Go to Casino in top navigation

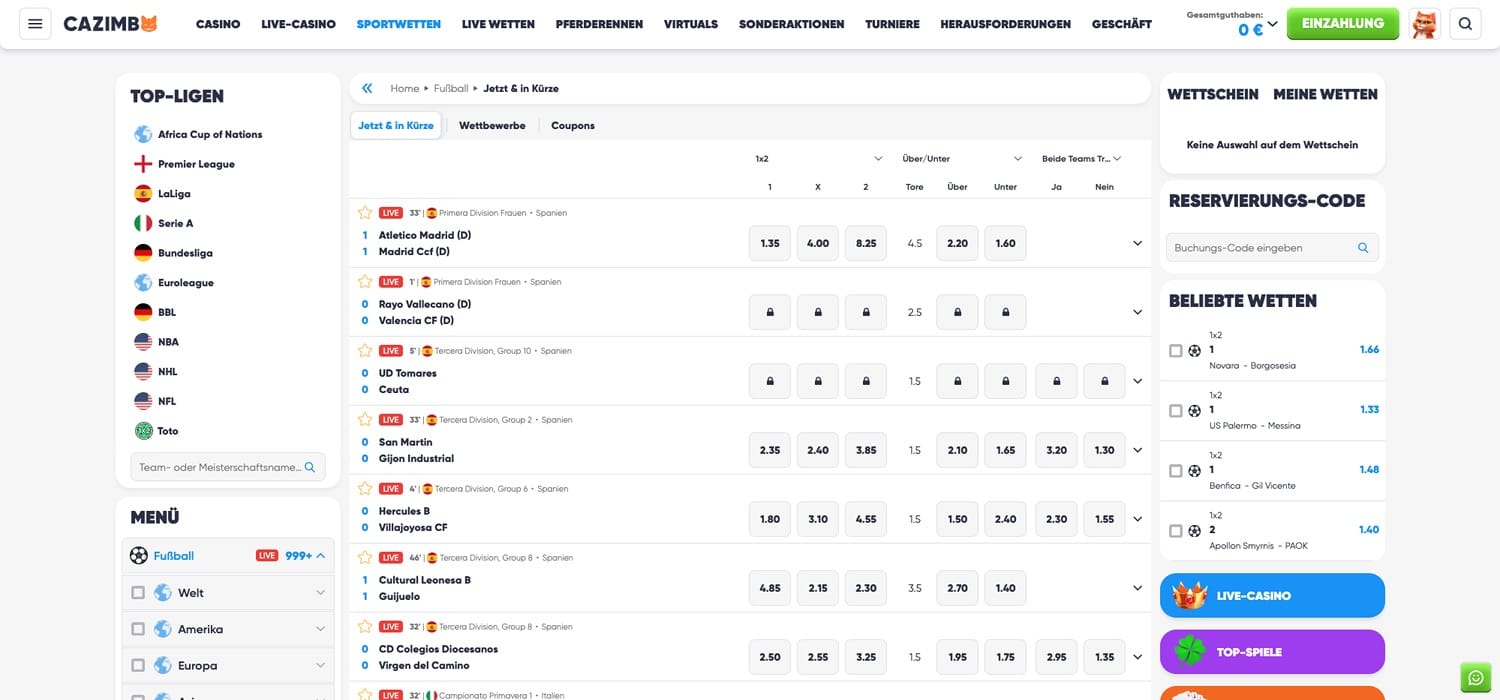(x=218, y=24)
